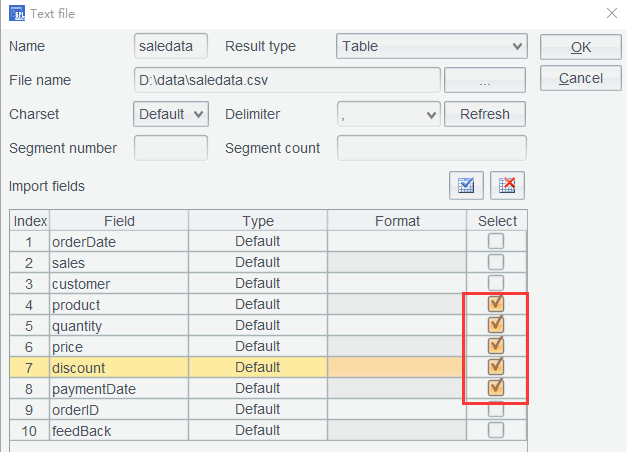Click the deselect all fields icon
The height and width of the screenshot is (452, 627).
[508, 185]
